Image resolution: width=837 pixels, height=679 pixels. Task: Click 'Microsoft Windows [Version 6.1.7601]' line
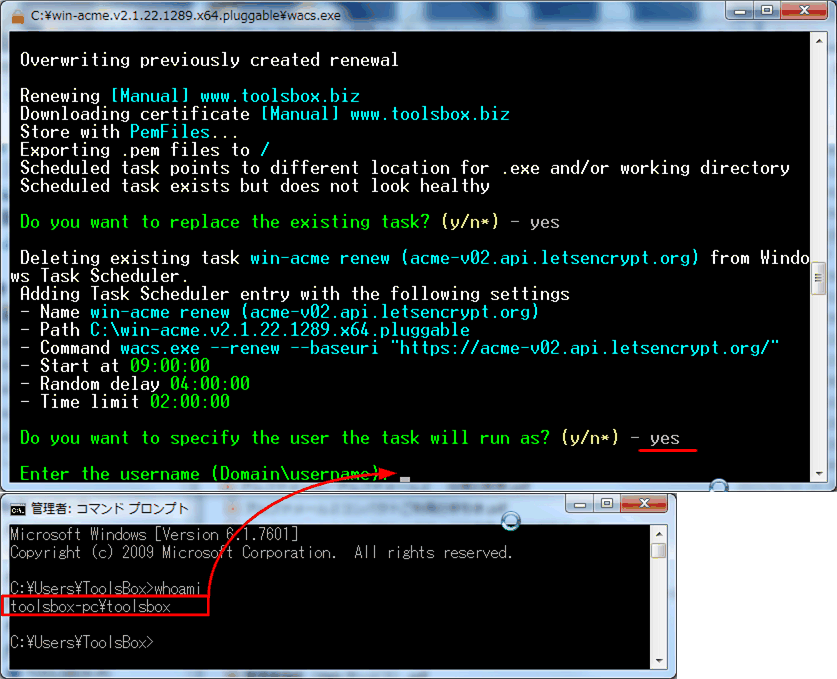(154, 534)
